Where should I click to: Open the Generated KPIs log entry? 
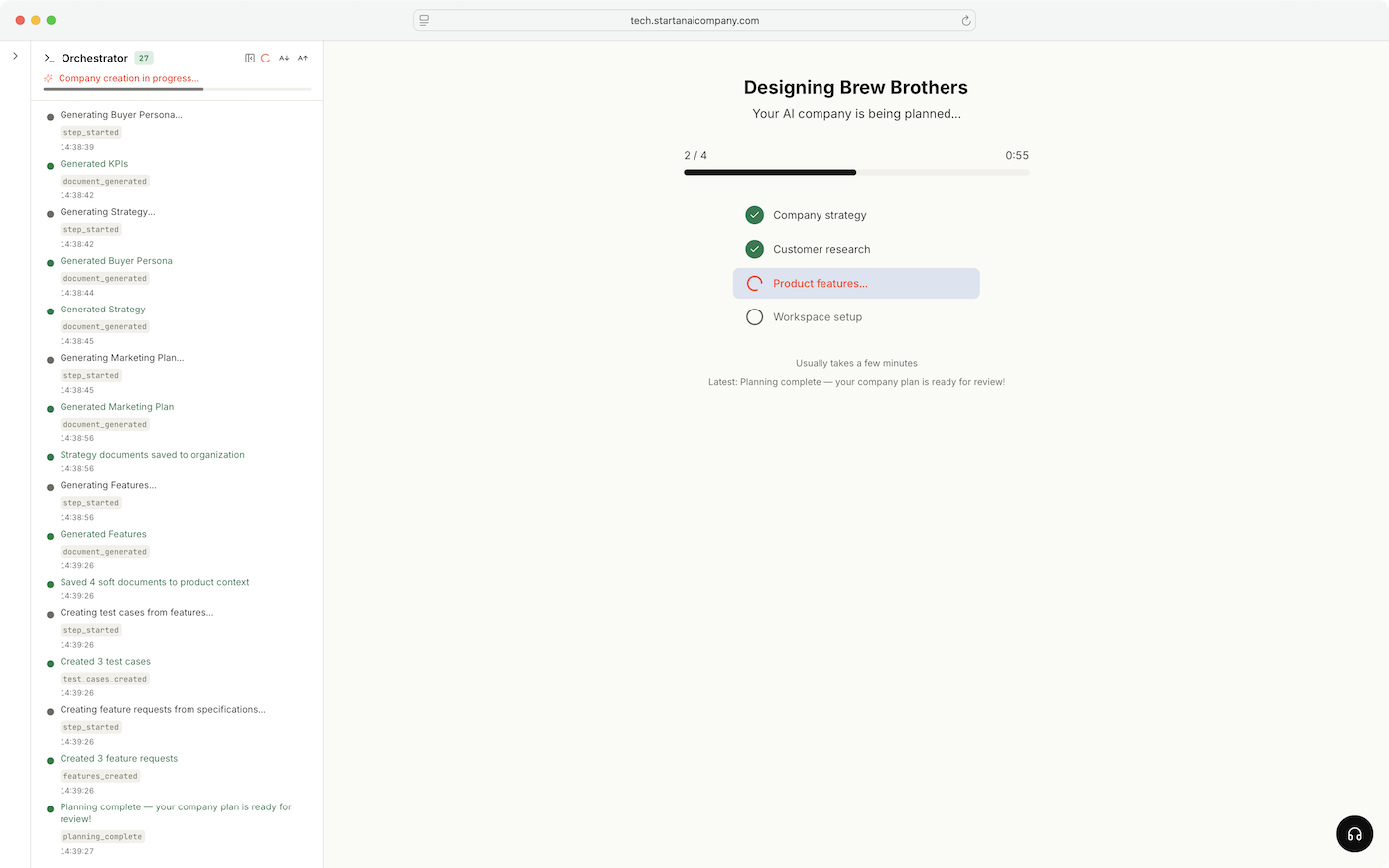coord(94,164)
